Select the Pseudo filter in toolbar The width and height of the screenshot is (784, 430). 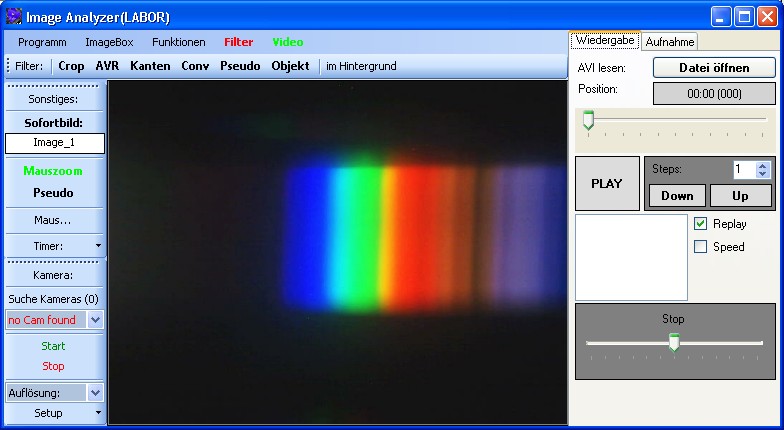(x=239, y=66)
